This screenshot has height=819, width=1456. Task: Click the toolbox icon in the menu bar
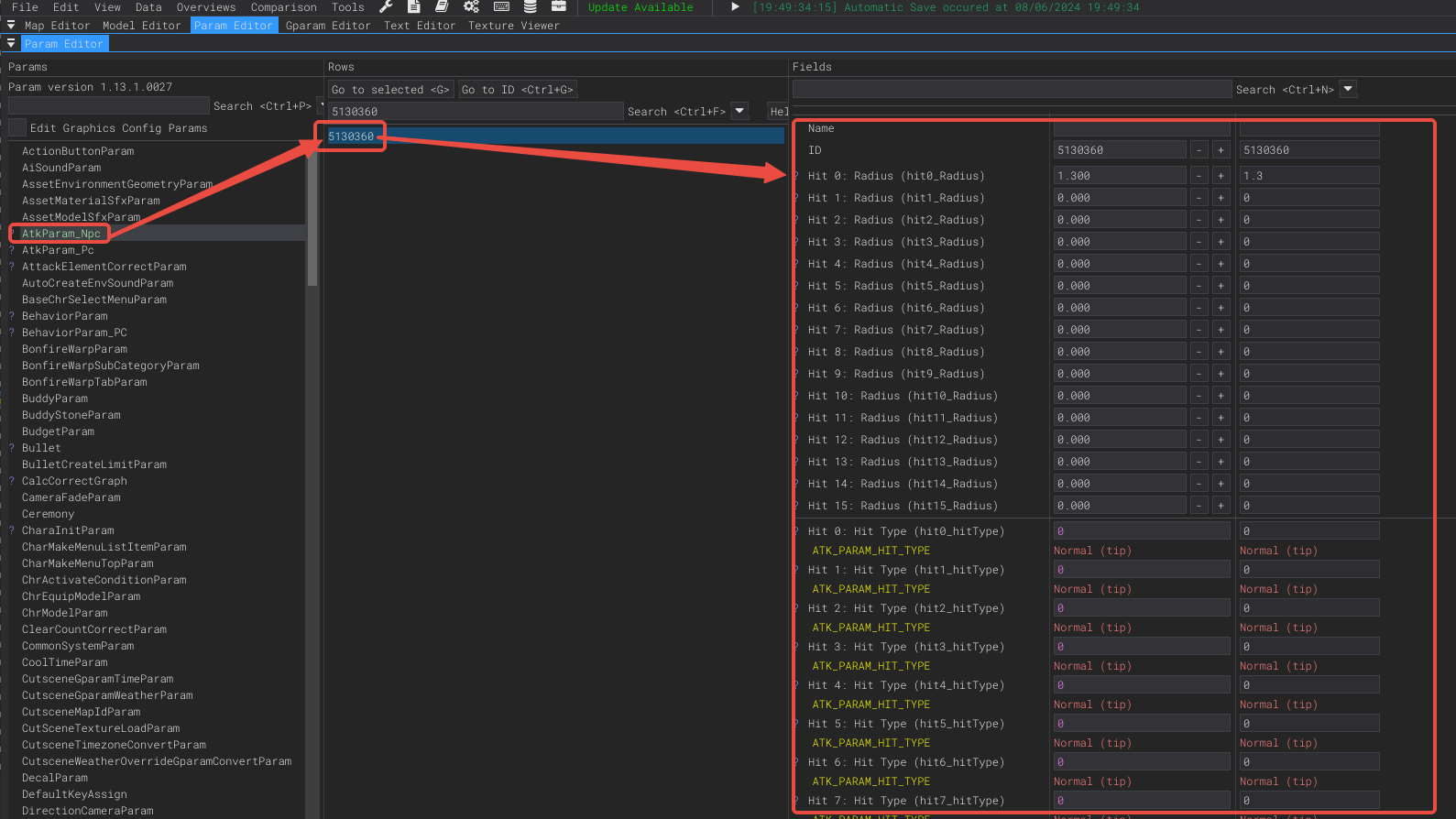point(558,6)
